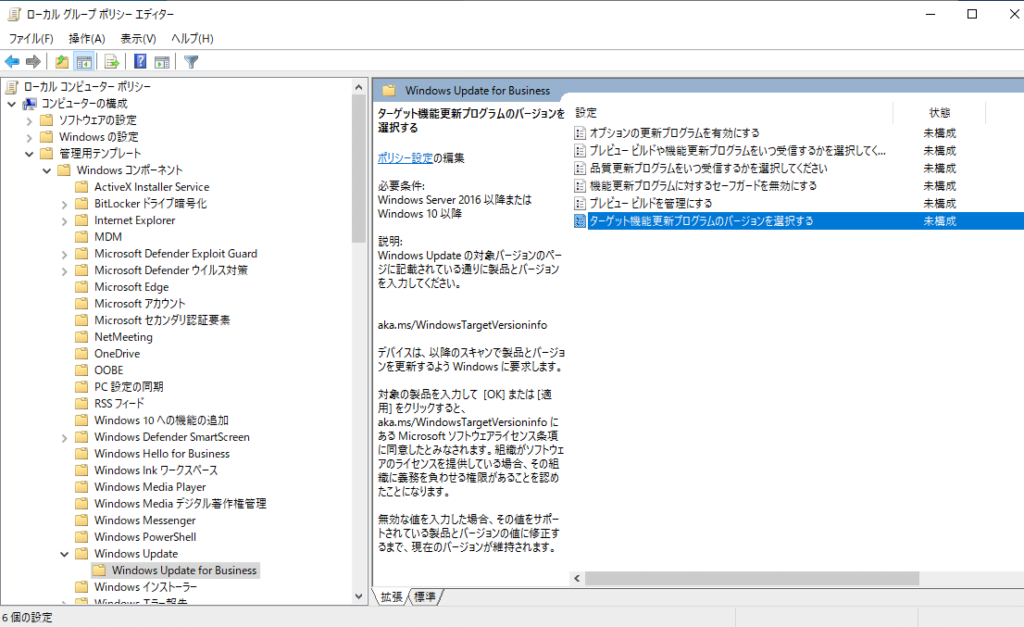1024x627 pixels.
Task: Toggle the Show/Hide Action Pane icon
Action: pyautogui.click(x=162, y=62)
